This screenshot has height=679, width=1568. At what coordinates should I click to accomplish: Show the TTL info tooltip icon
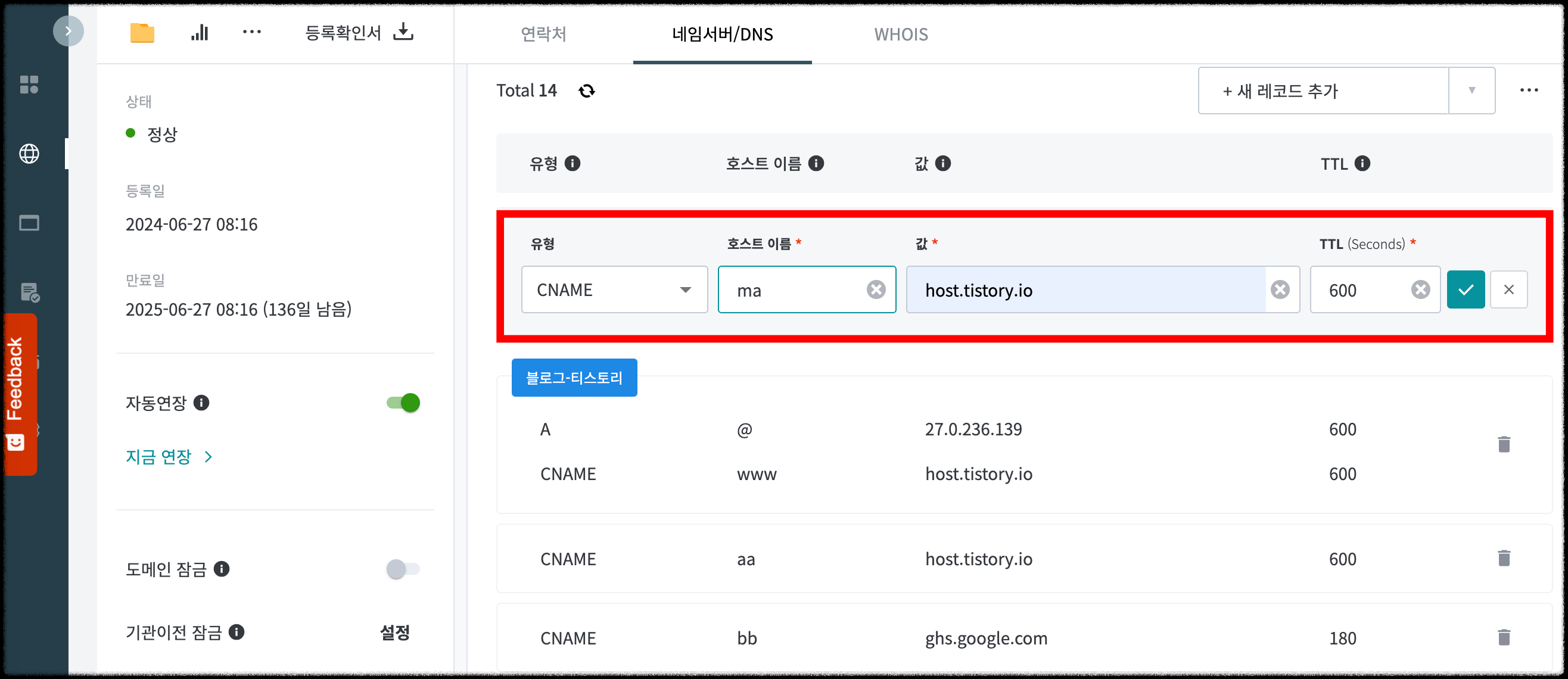click(x=1362, y=163)
